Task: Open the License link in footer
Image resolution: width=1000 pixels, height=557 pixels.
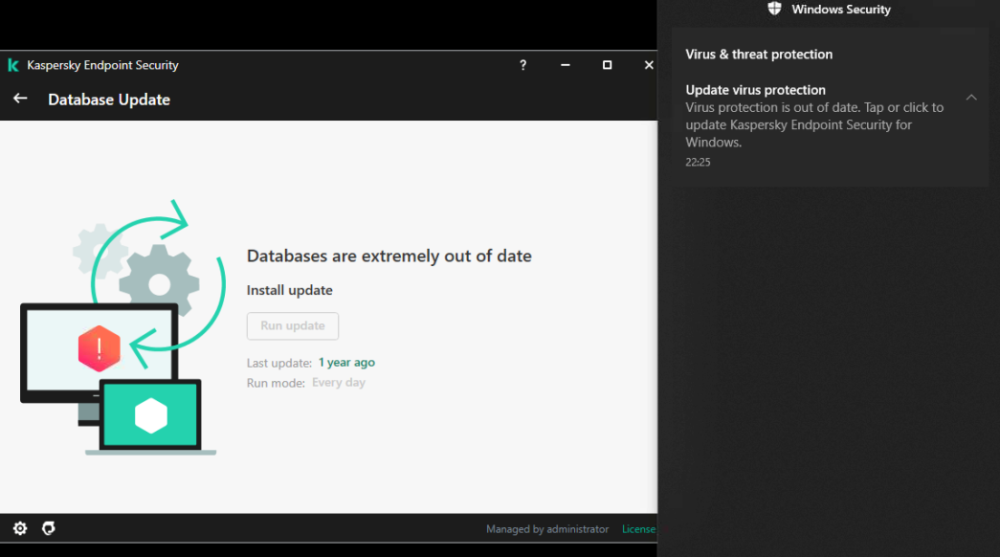Action: point(639,529)
